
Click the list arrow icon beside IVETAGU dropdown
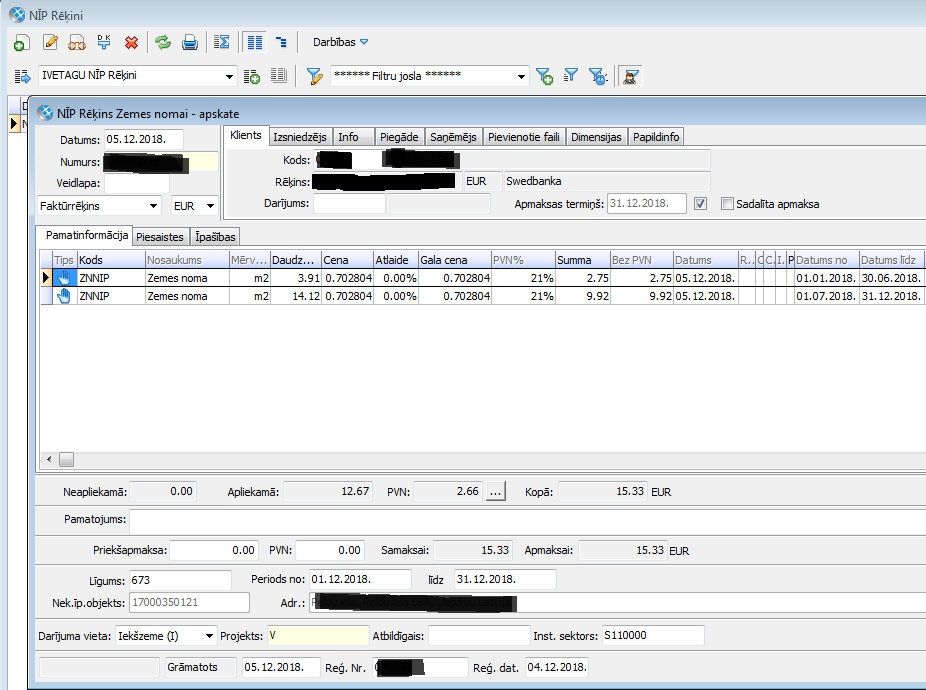click(22, 76)
